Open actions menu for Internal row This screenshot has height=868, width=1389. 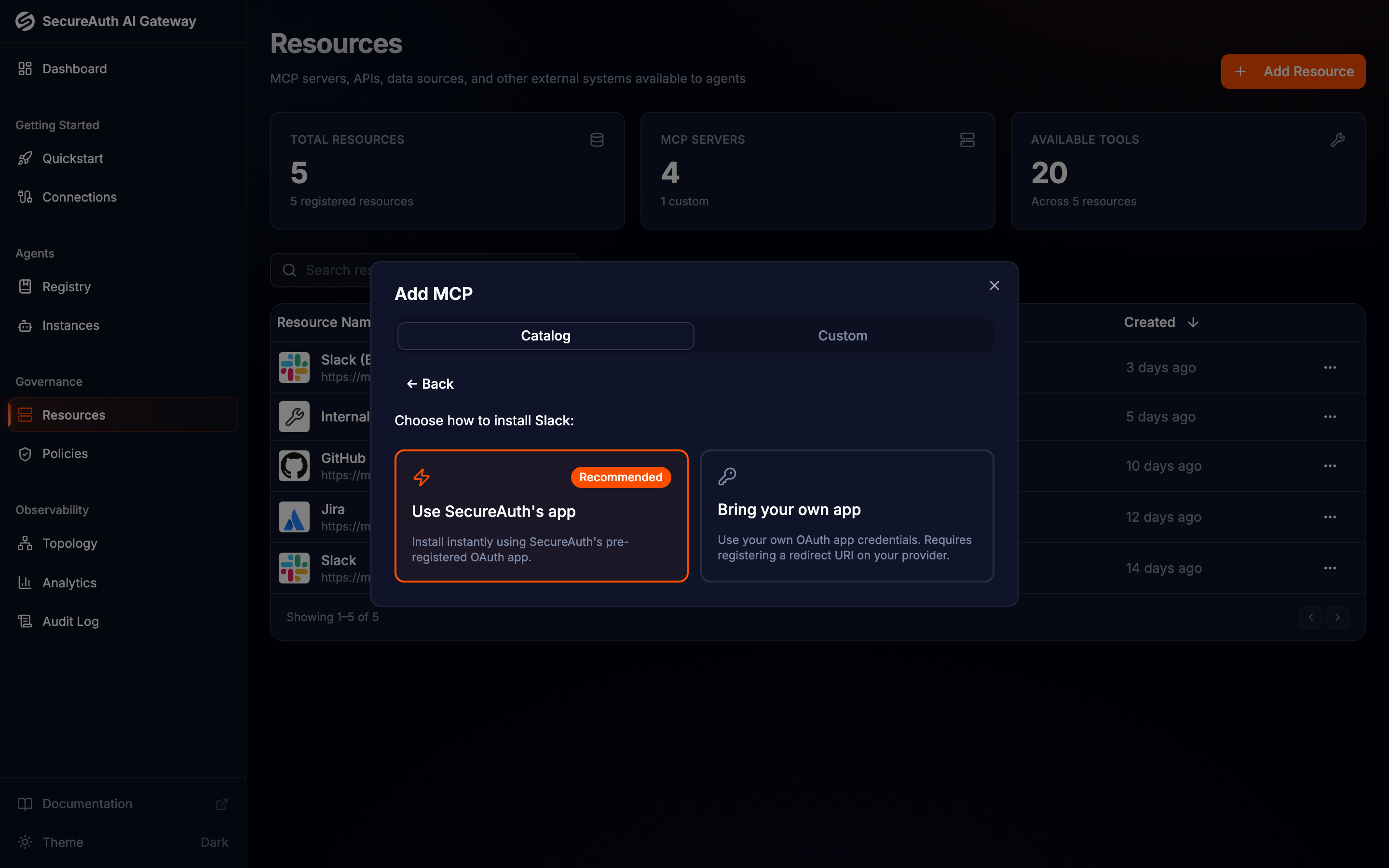tap(1330, 417)
